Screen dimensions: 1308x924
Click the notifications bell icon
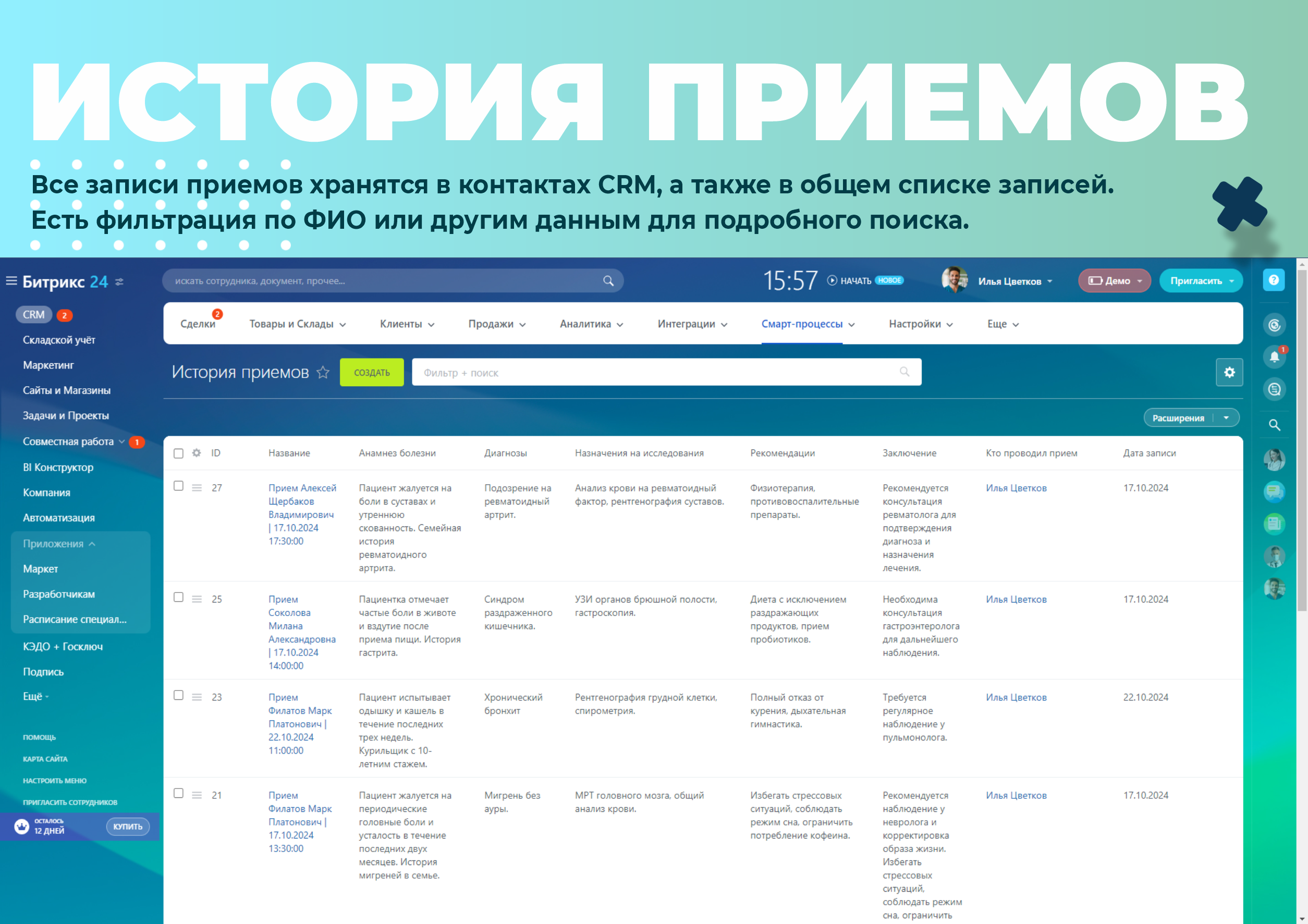tap(1275, 357)
